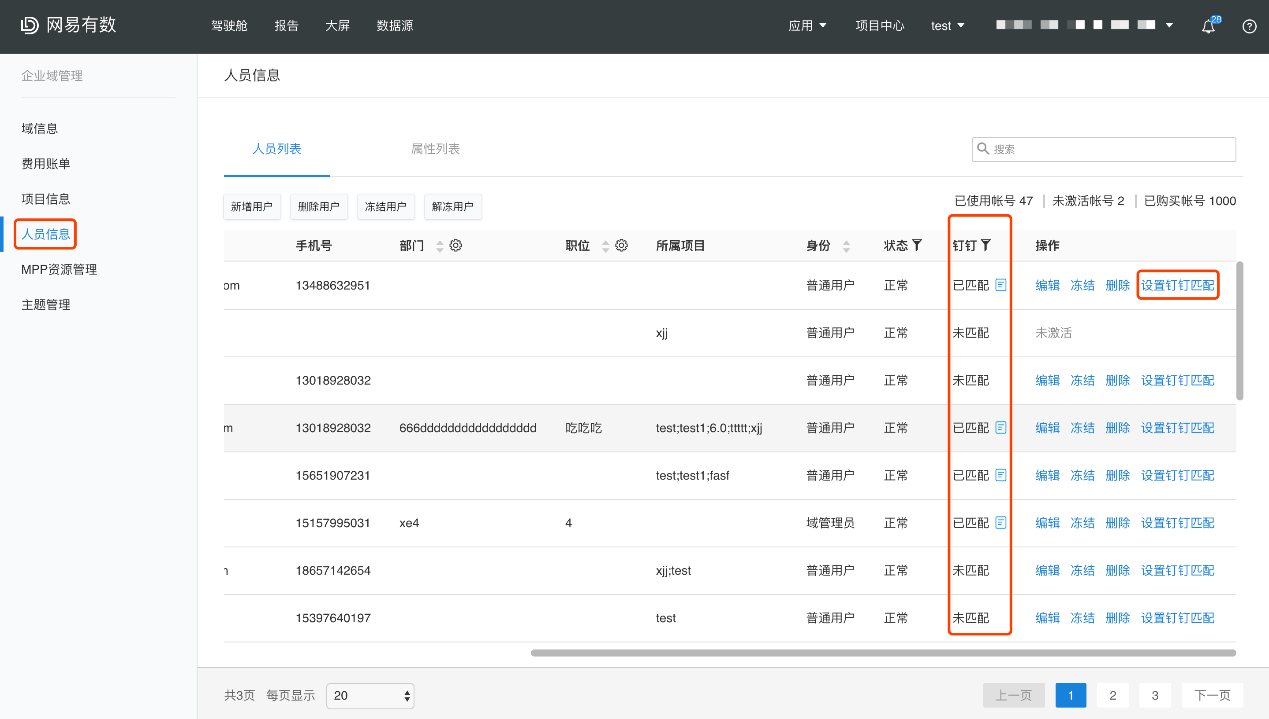Click the xe4 department cell
Viewport: 1269px width, 719px height.
409,523
